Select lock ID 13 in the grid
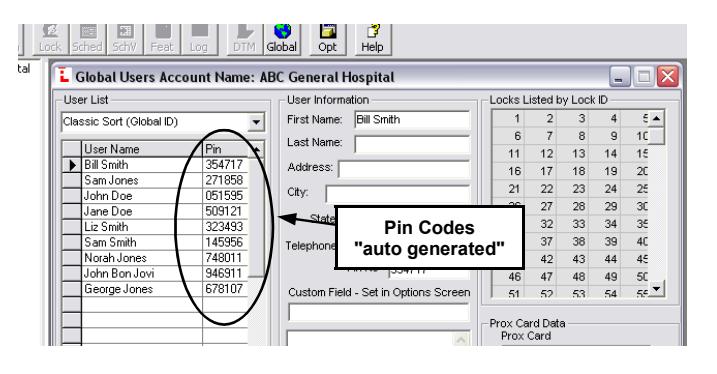717x374 pixels. [x=573, y=154]
